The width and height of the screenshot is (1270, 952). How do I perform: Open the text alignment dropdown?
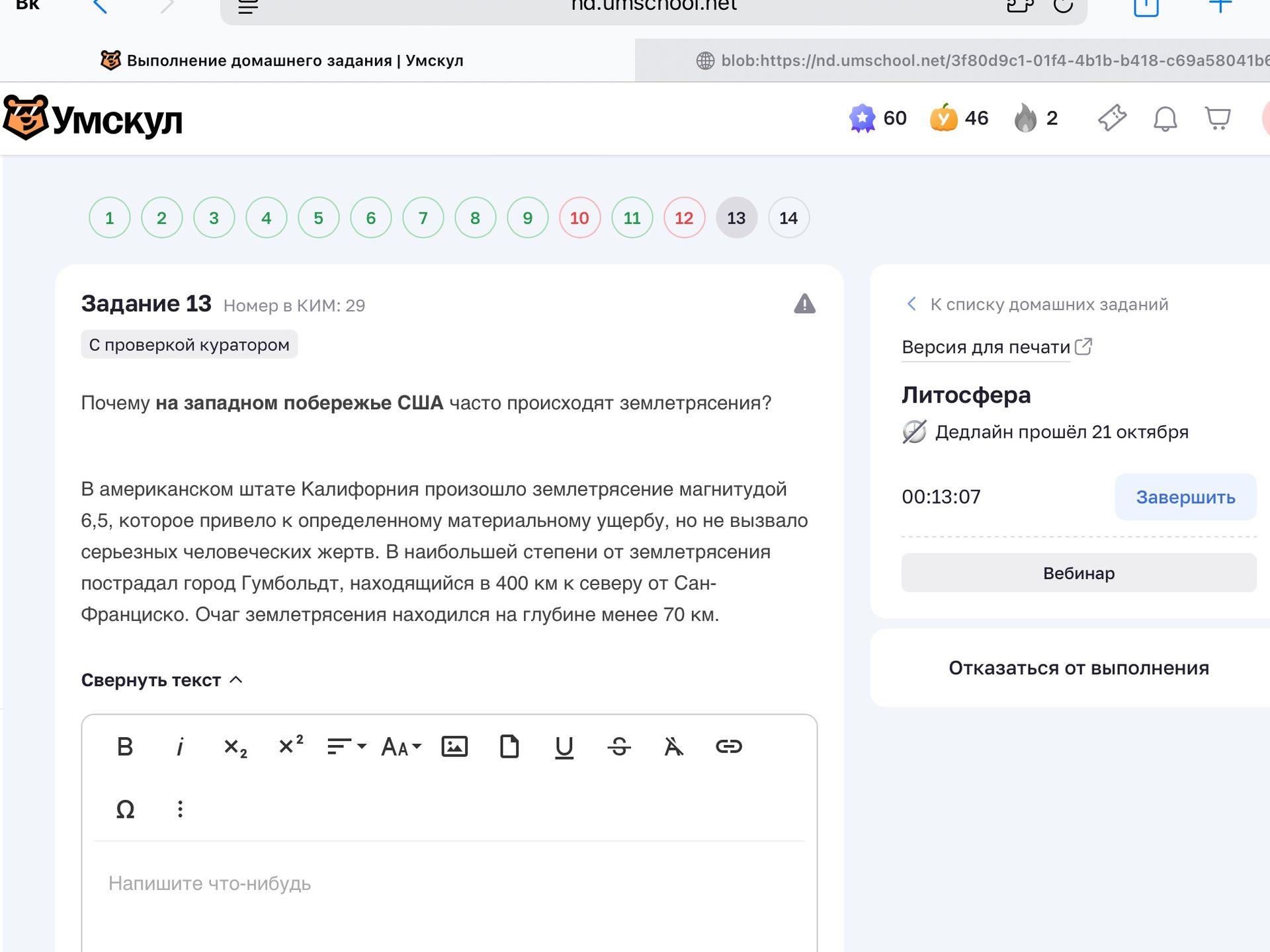point(346,746)
